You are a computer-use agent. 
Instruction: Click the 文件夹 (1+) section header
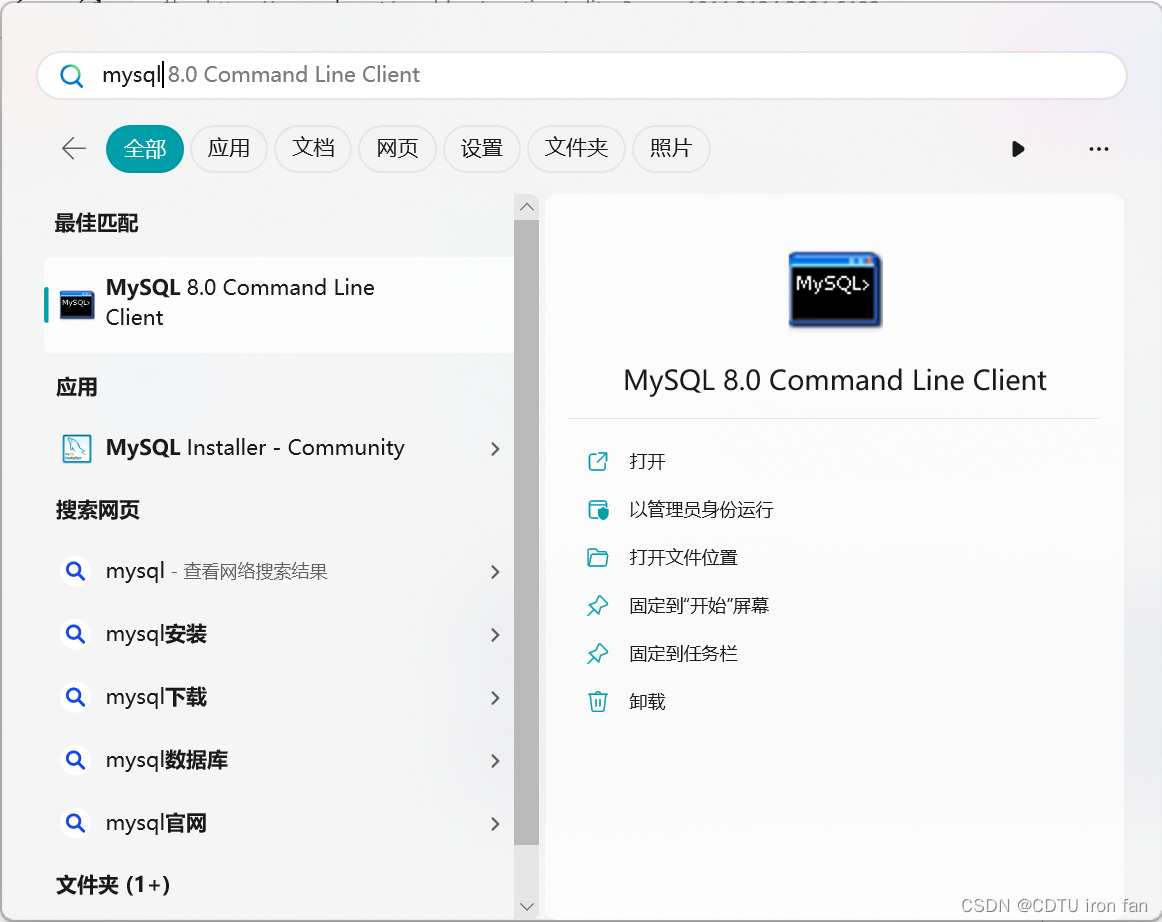113,884
